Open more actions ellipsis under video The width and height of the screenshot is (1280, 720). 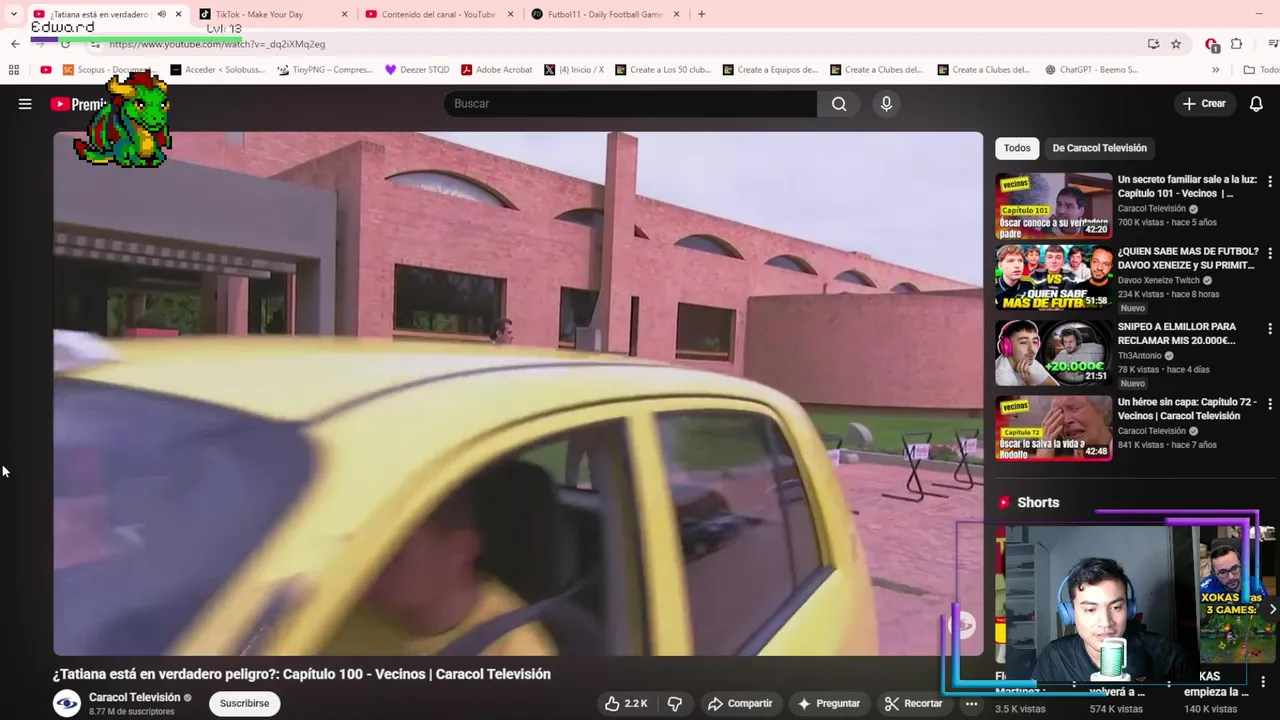point(971,703)
